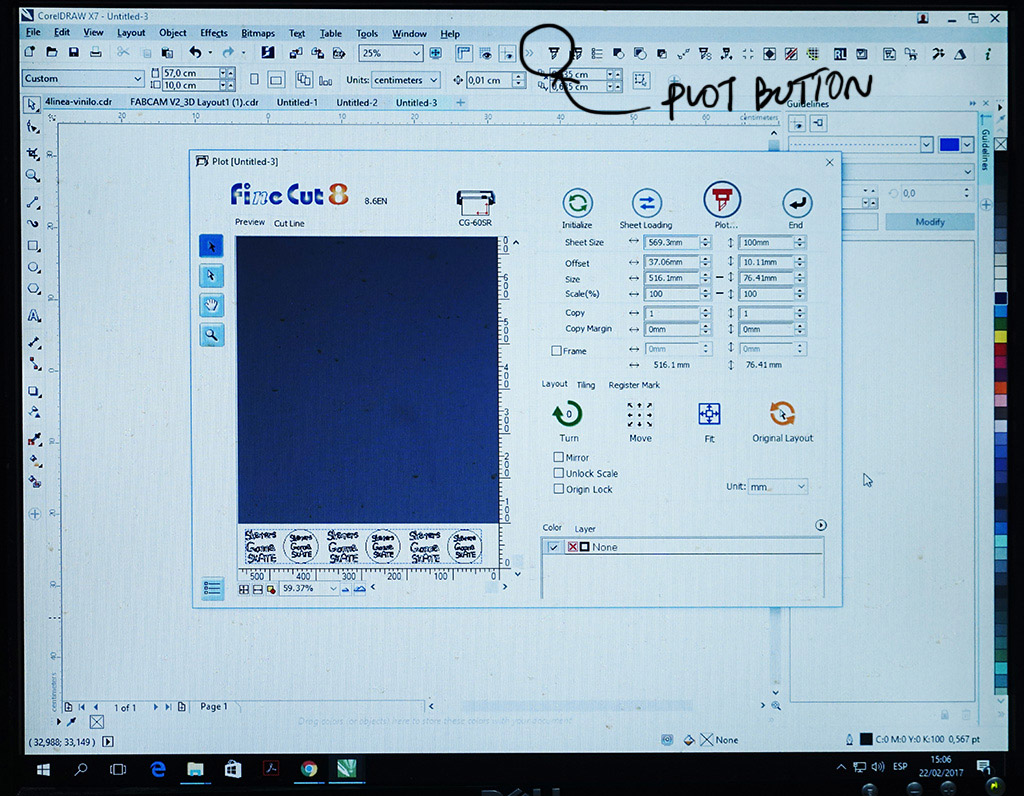Image resolution: width=1024 pixels, height=796 pixels.
Task: Click the Move layout icon
Action: (639, 414)
